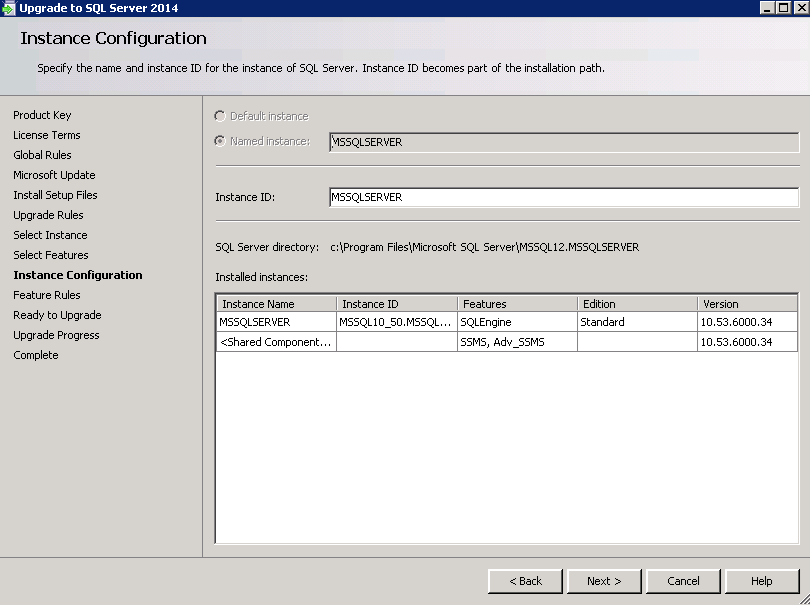This screenshot has width=810, height=605.
Task: Select the Install Setup Files step
Action: 55,195
